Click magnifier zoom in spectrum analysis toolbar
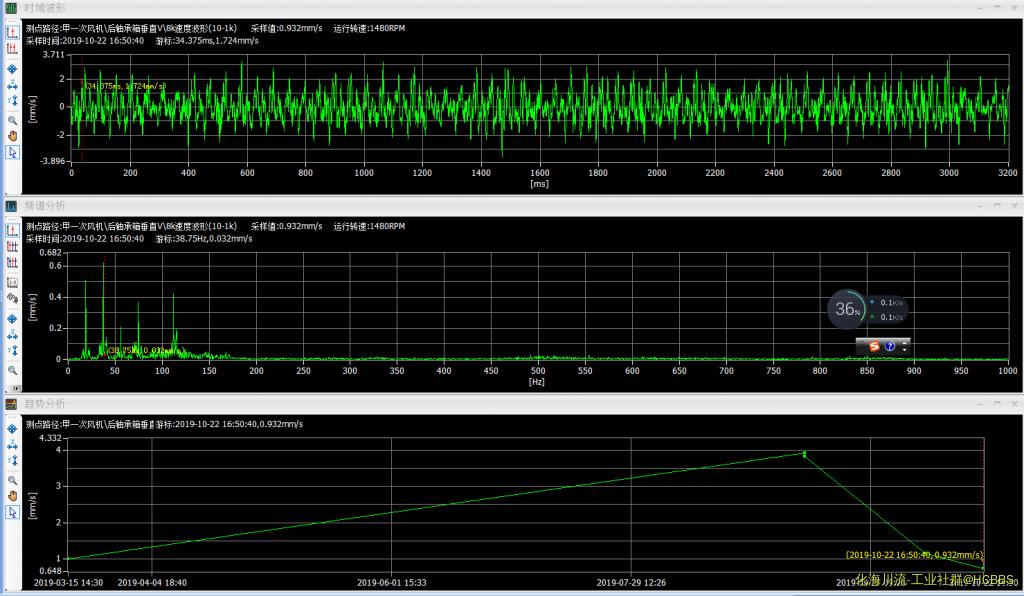This screenshot has width=1024, height=596. 12,370
